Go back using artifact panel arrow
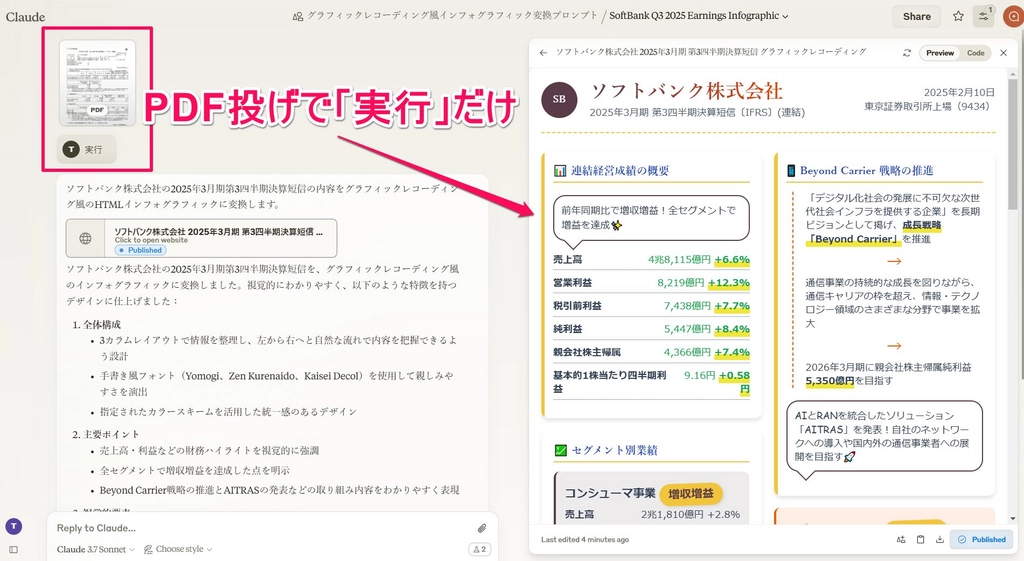This screenshot has height=561, width=1024. pos(543,52)
